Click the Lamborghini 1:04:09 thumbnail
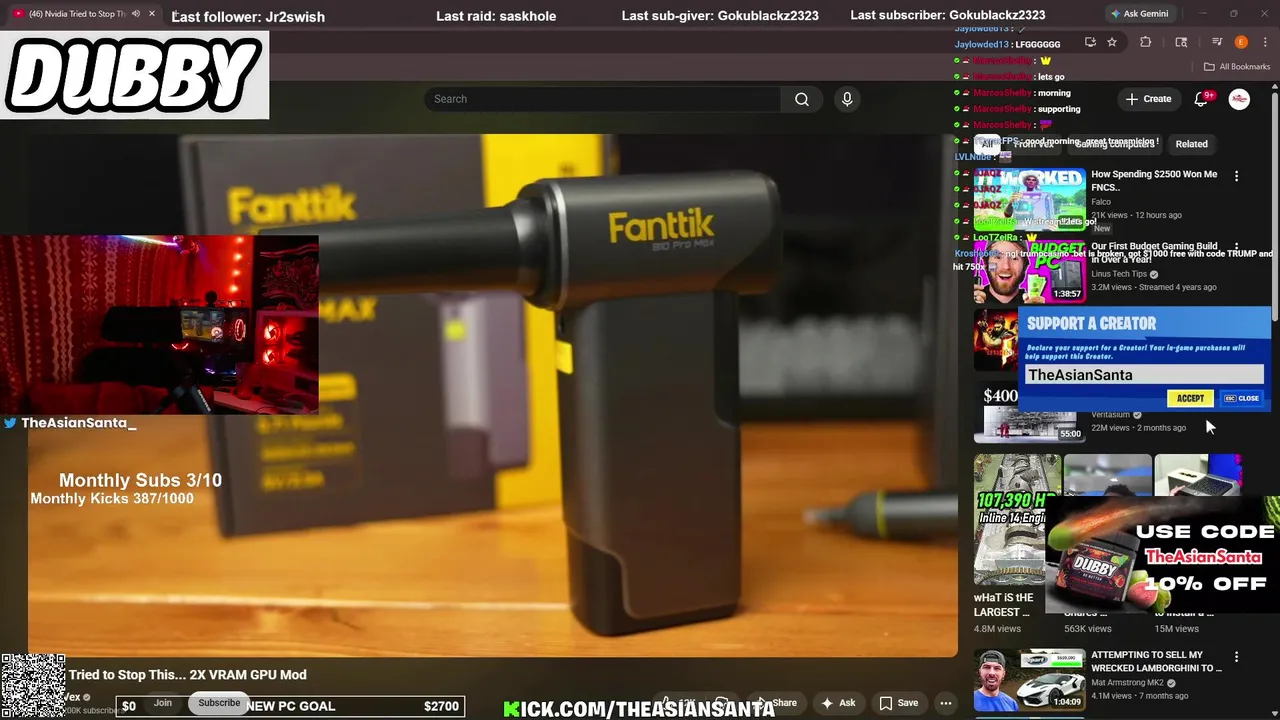This screenshot has height=720, width=1280. [x=1030, y=680]
